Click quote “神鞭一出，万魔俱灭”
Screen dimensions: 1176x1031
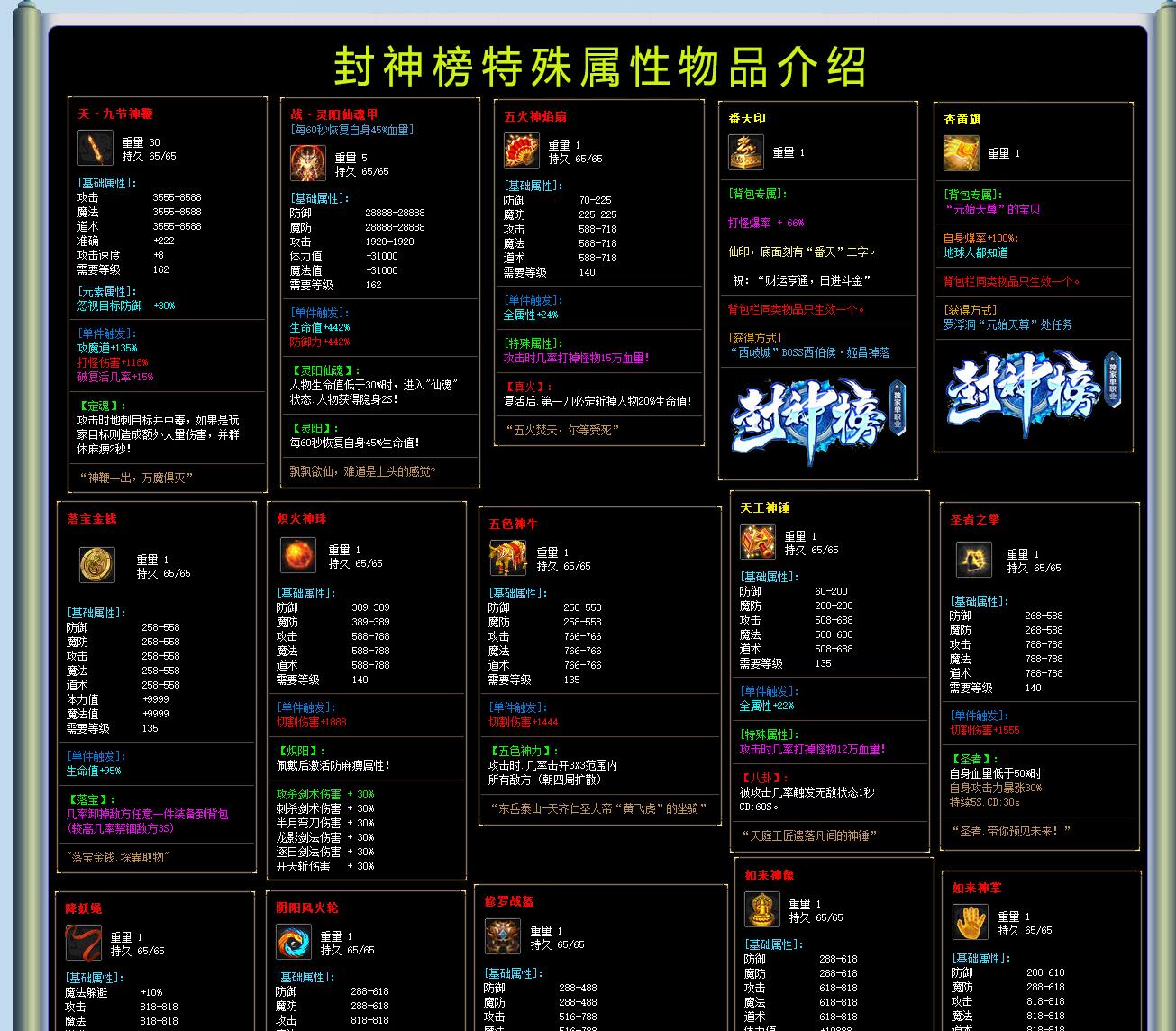(136, 478)
